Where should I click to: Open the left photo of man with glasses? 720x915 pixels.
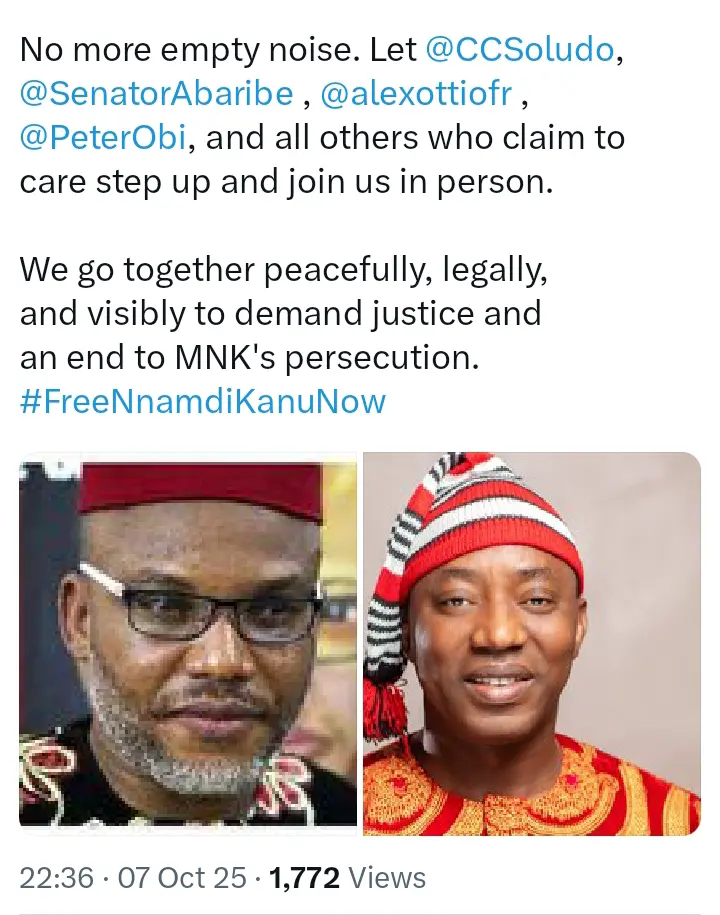tap(189, 642)
